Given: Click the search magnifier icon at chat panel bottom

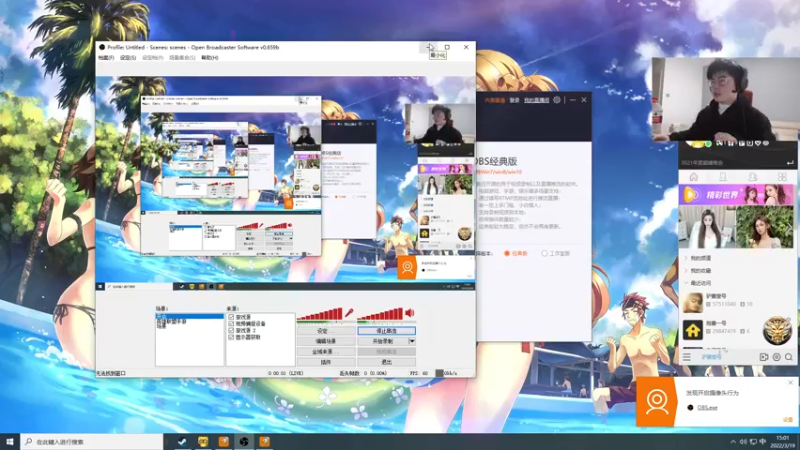Looking at the screenshot, I should point(789,357).
